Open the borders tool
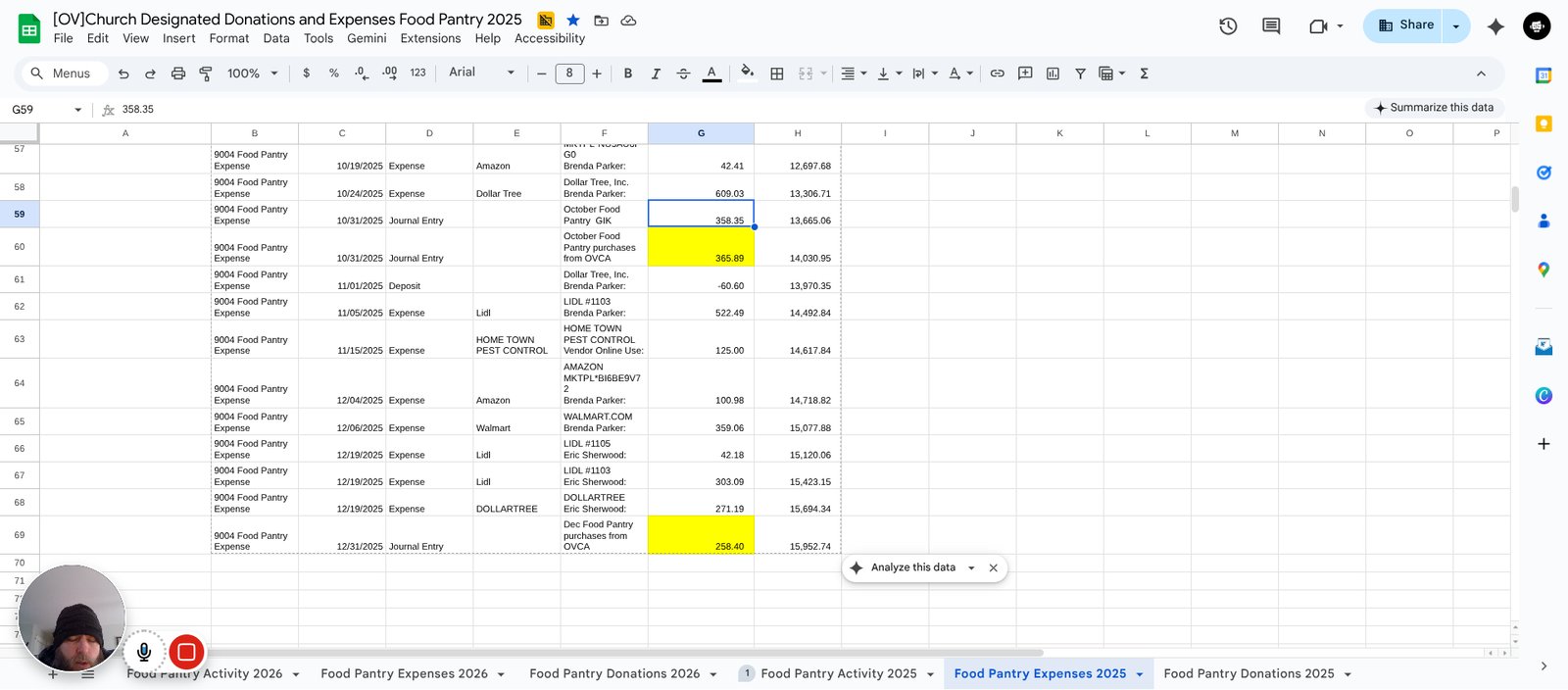The width and height of the screenshot is (1568, 690). tap(777, 74)
